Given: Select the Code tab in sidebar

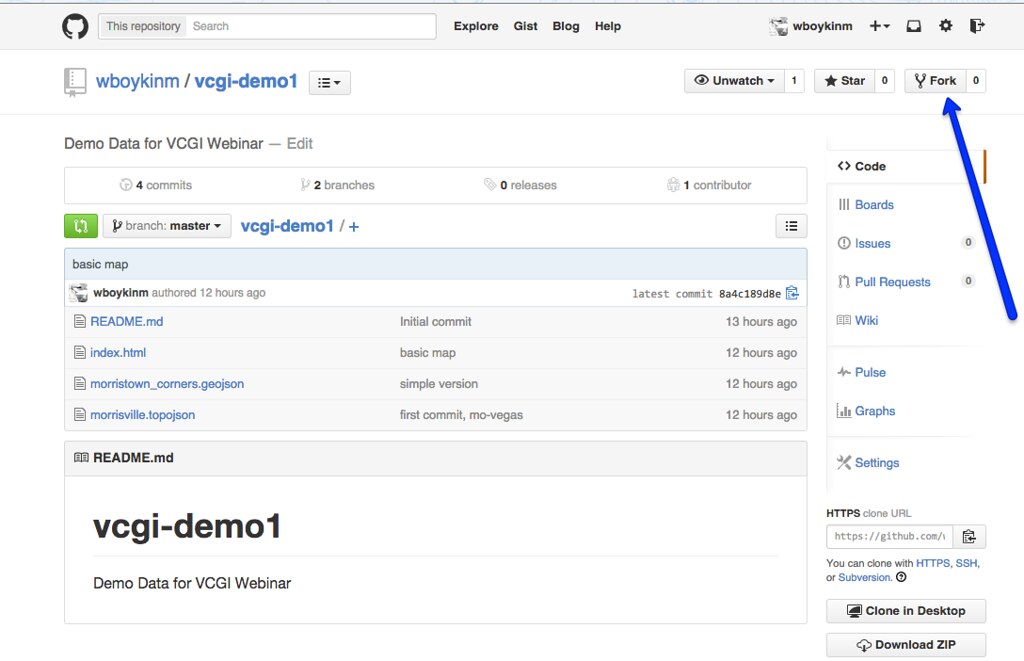Looking at the screenshot, I should point(906,167).
